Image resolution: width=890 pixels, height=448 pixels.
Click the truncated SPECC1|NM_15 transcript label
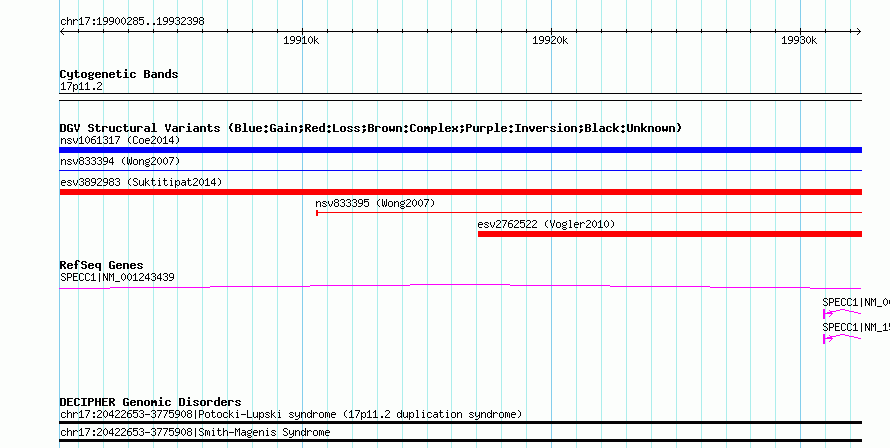(x=856, y=328)
